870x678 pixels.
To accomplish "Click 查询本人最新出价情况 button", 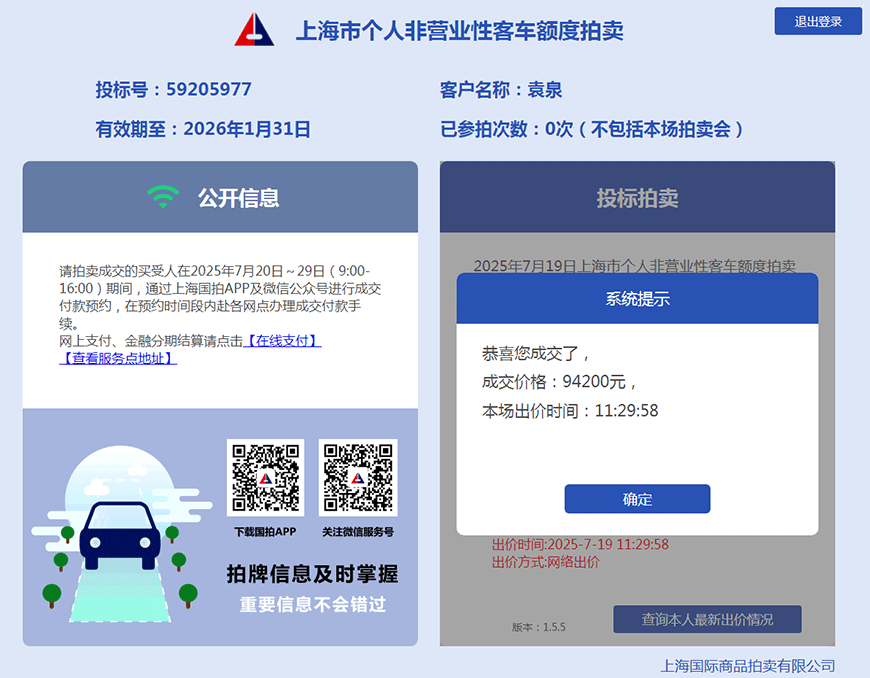I will pyautogui.click(x=707, y=619).
